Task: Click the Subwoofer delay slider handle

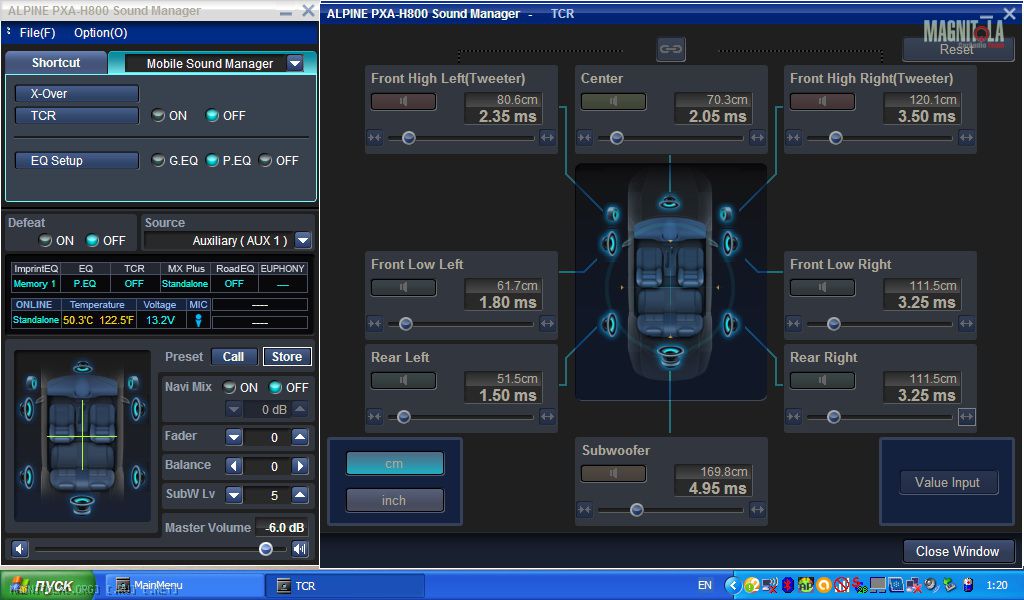Action: [x=637, y=510]
